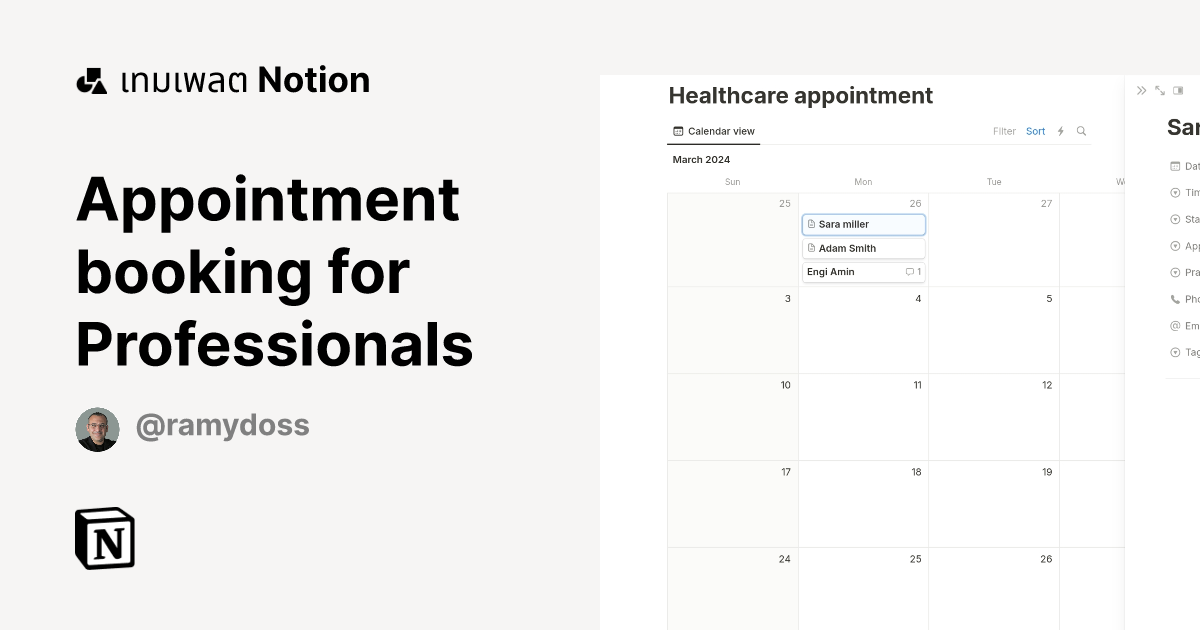
Task: Open the Time property dropdown
Action: click(x=1173, y=192)
